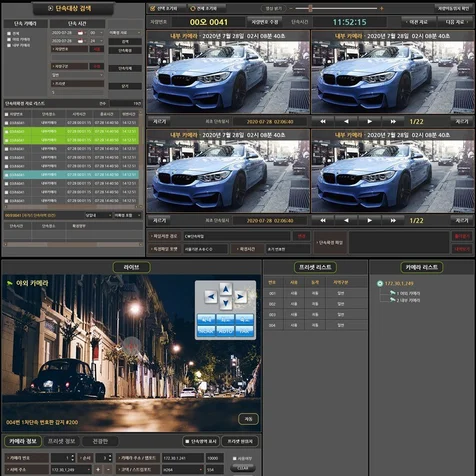Switch to the preset info tab (프리셋 정보)
476x476 pixels.
[61, 441]
